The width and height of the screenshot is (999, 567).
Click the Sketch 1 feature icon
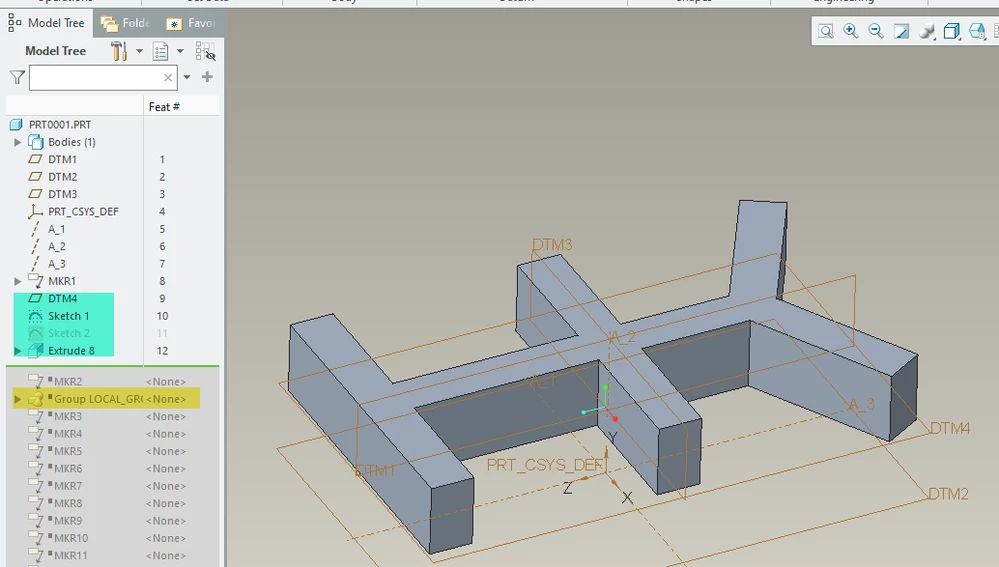36,316
